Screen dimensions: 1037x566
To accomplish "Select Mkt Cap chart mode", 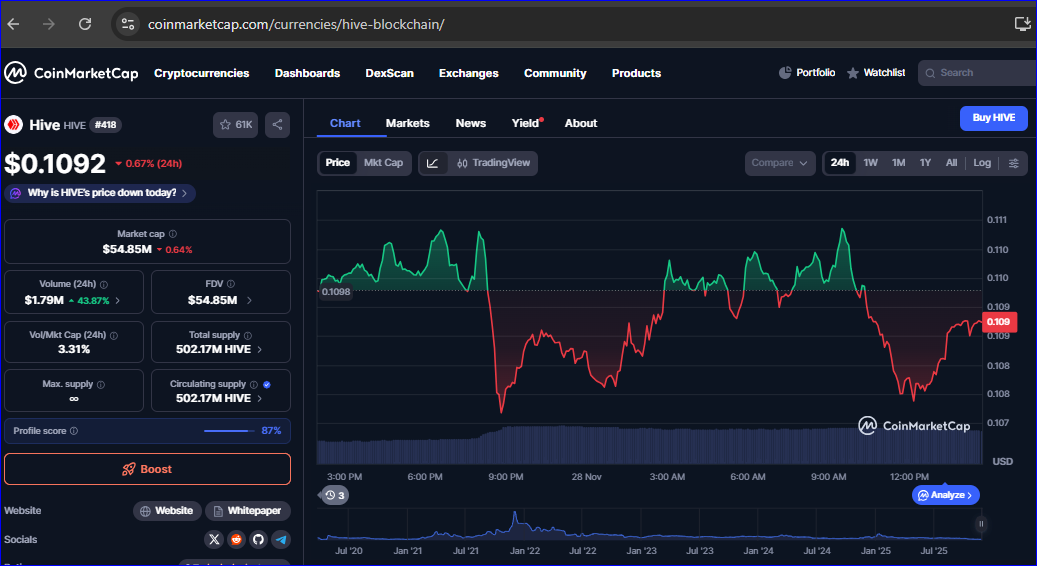I will [383, 163].
